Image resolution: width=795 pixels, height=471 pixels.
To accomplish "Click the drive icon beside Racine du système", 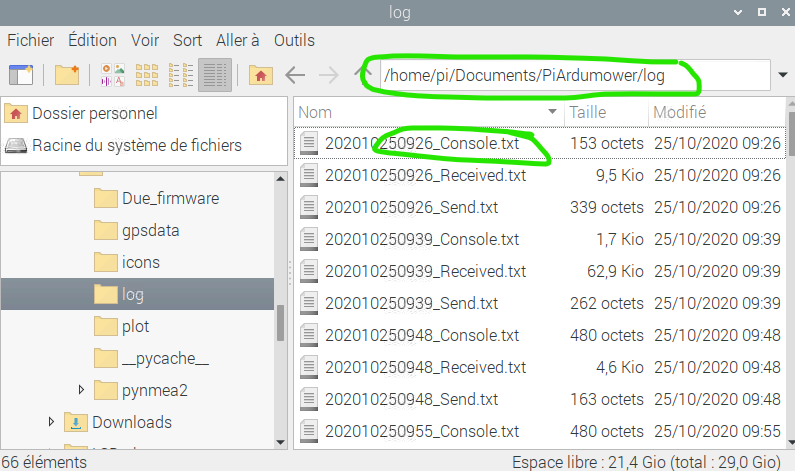I will pyautogui.click(x=16, y=146).
